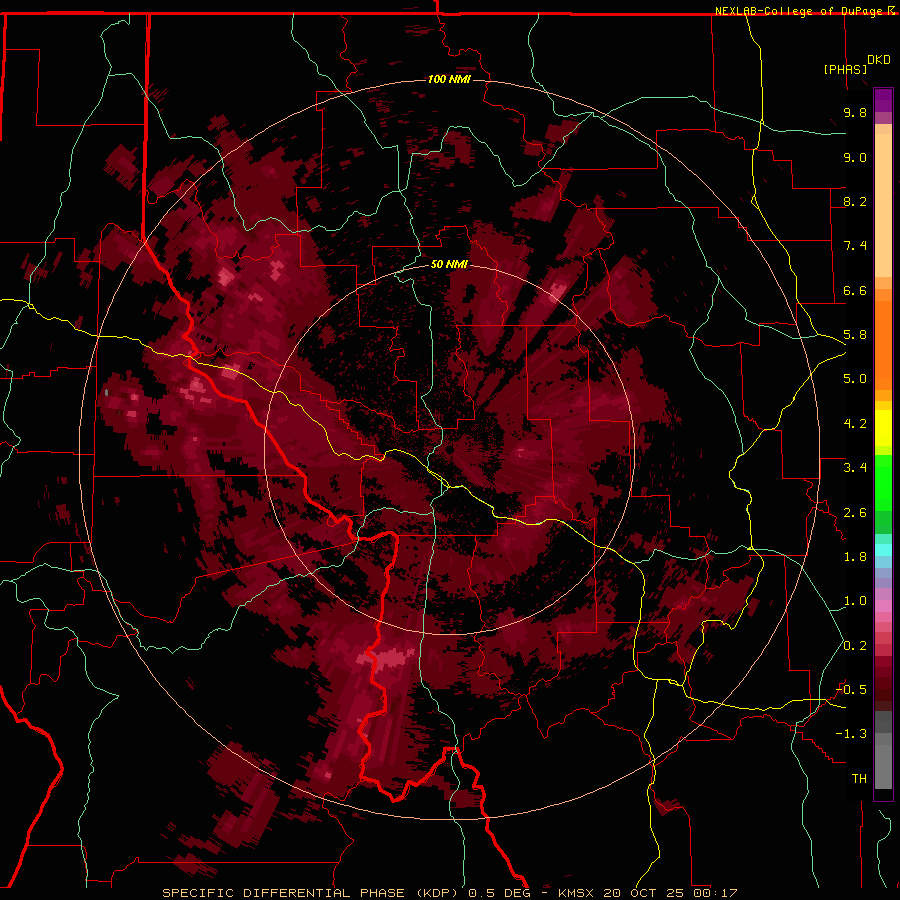Click the 2.6 legend value
This screenshot has width=900, height=900.
click(x=855, y=513)
